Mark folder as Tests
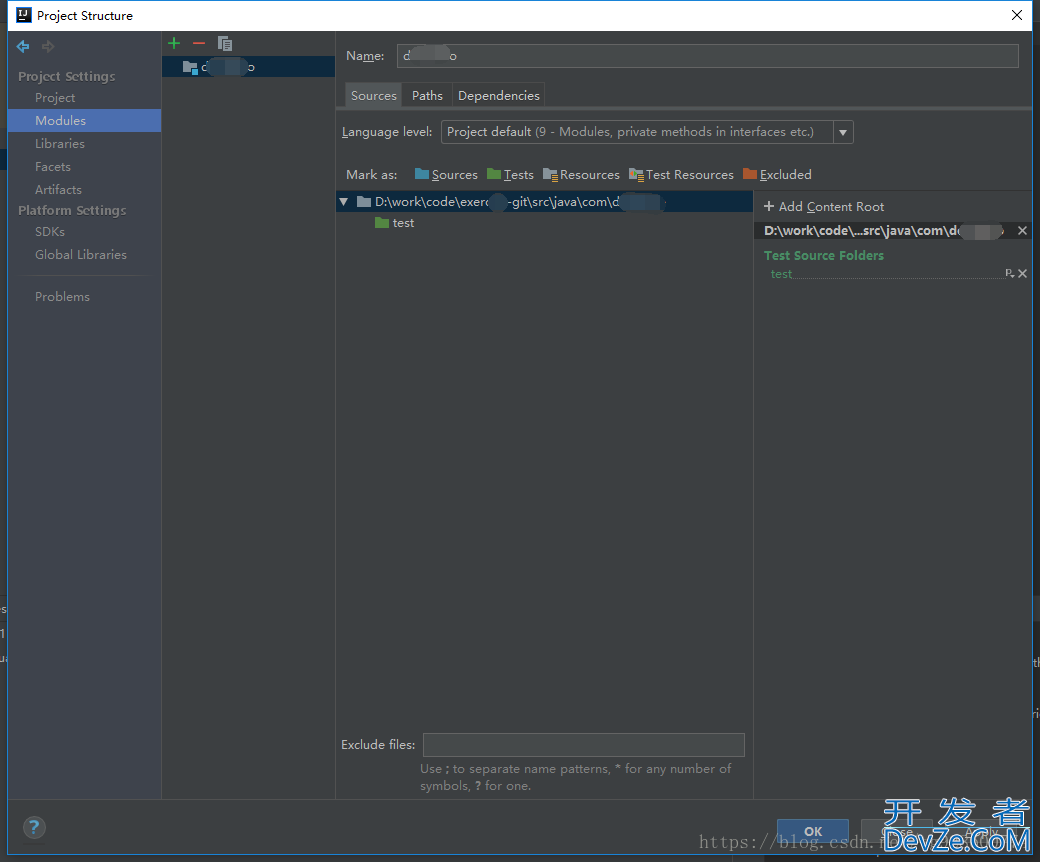 click(510, 174)
